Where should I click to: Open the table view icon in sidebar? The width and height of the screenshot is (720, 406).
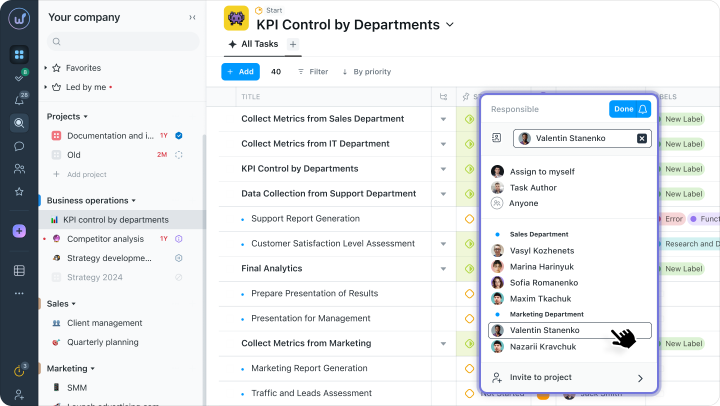click(x=19, y=270)
